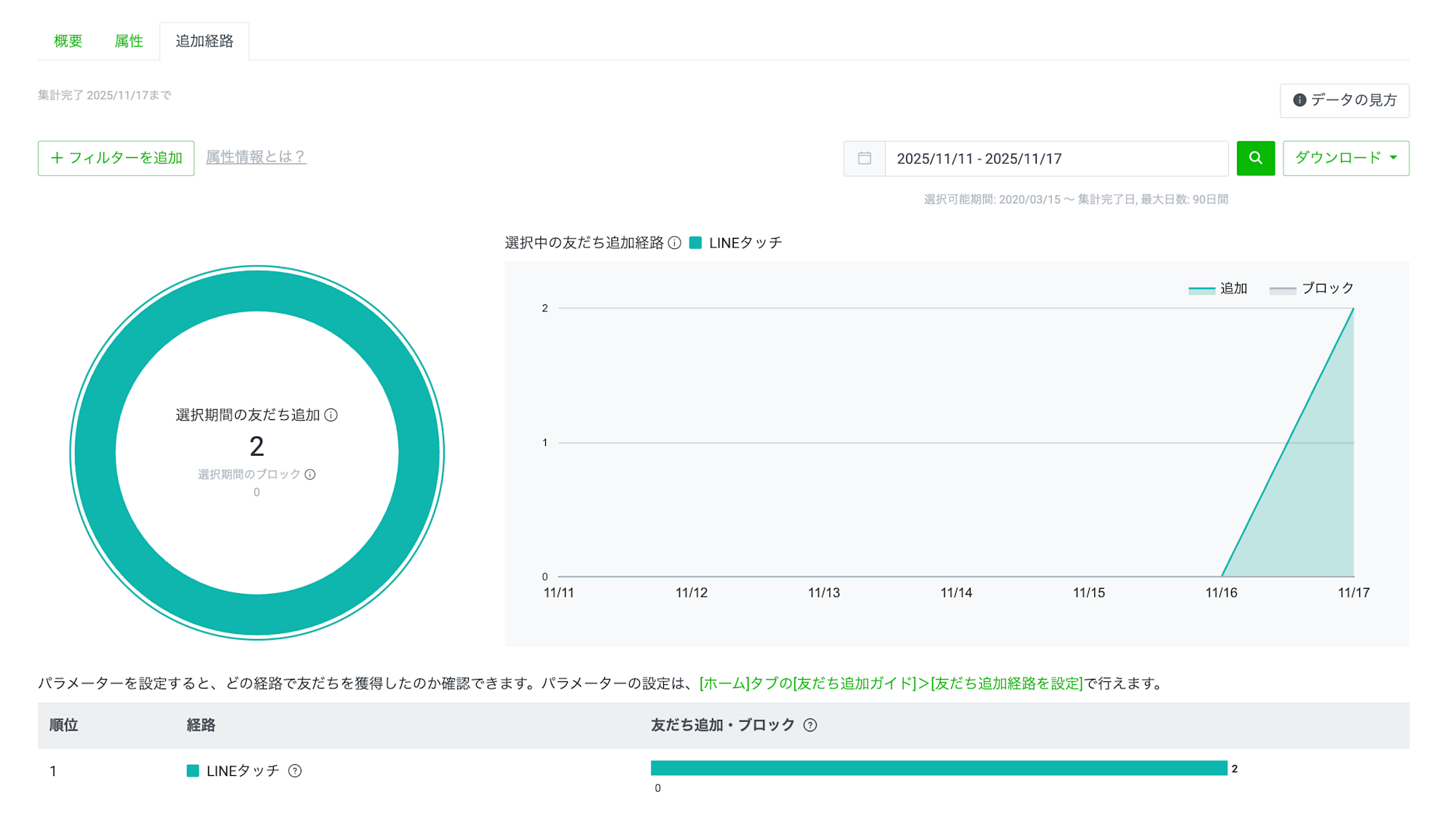The image size is (1456, 837).
Task: Open the info tooltip next to 選択中の友だち追加経路
Action: pyautogui.click(x=676, y=242)
